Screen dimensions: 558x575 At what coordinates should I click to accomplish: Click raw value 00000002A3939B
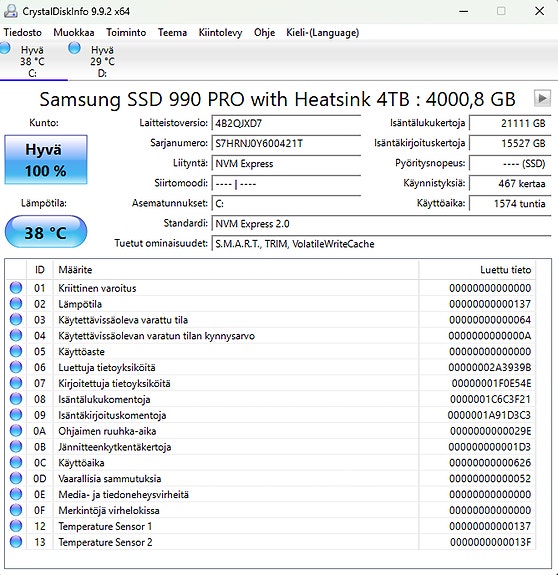[x=489, y=367]
